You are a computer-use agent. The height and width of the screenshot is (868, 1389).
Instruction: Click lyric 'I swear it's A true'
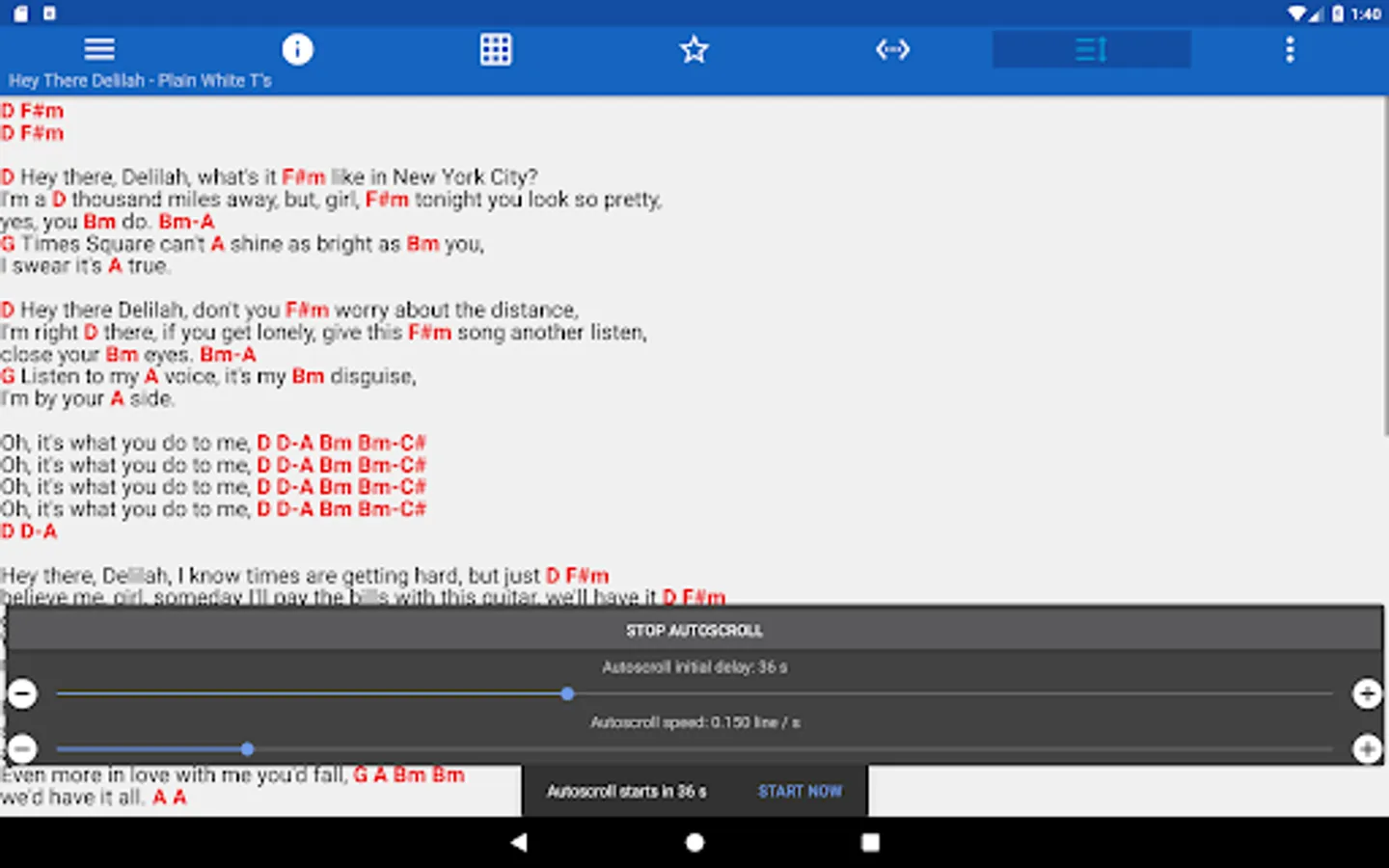tap(85, 266)
